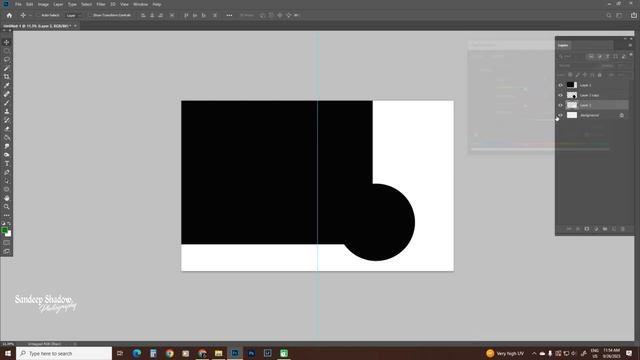Screen dimensions: 640x360
Task: Click background color swatch
Action: pos(9,234)
